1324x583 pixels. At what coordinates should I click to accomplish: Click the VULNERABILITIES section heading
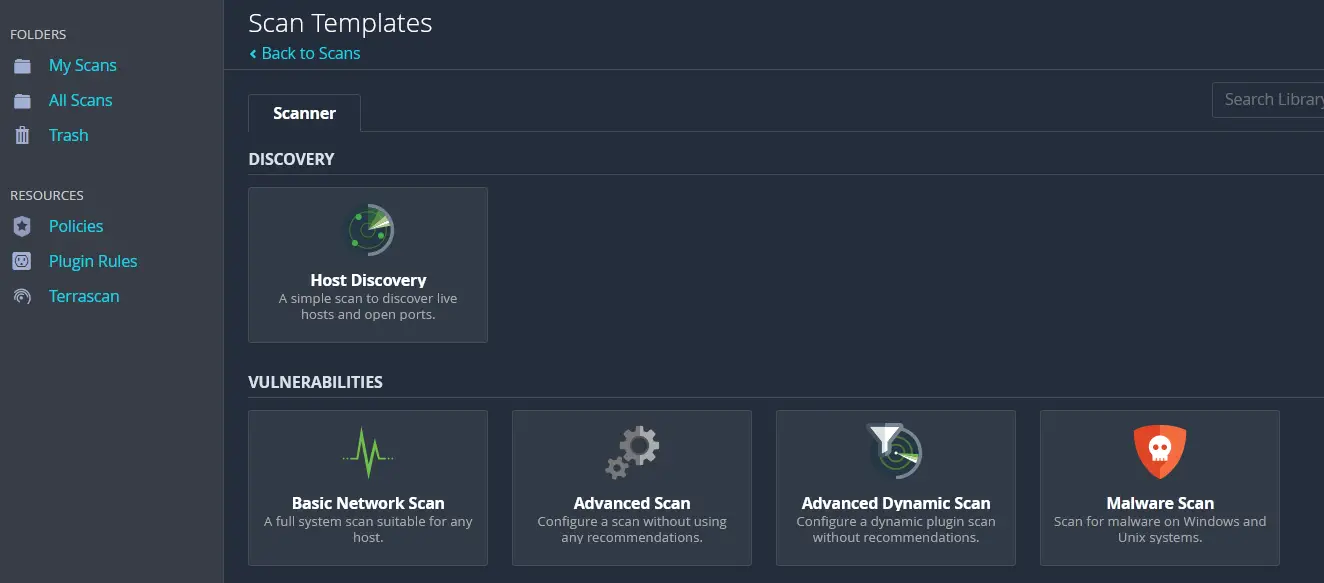tap(315, 382)
